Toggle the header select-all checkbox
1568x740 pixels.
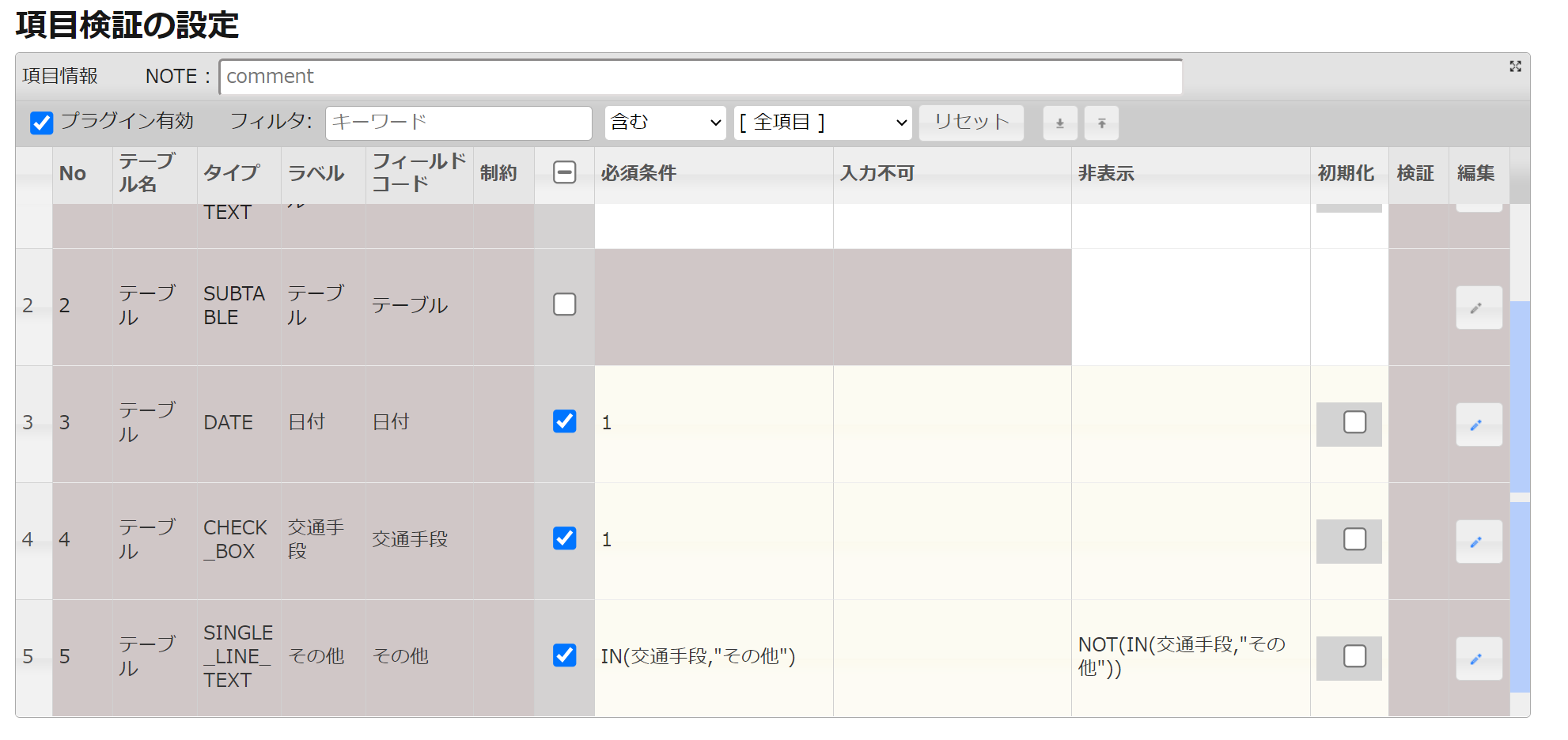tap(564, 172)
